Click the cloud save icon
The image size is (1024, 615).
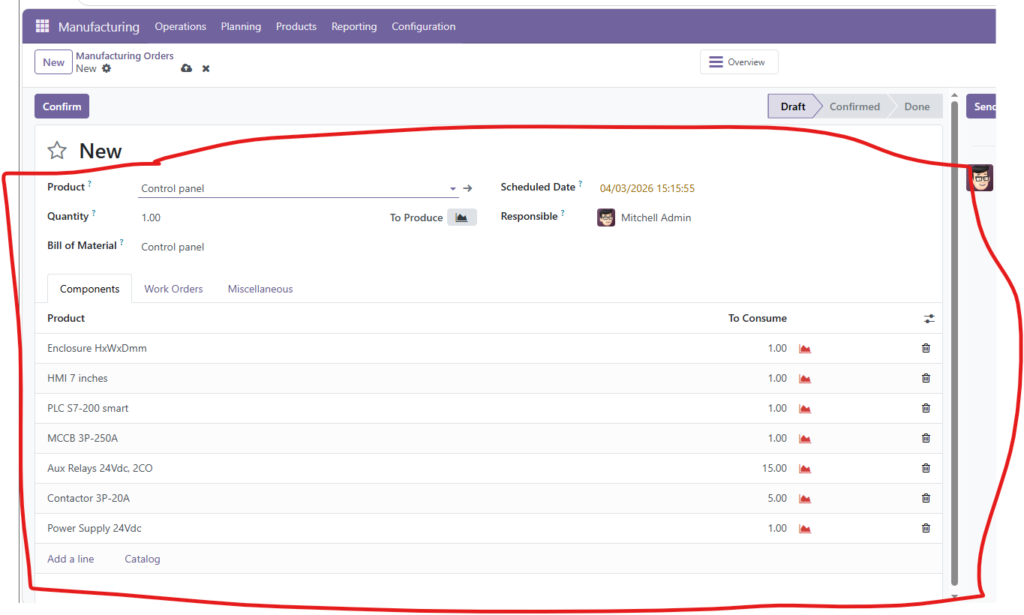pyautogui.click(x=186, y=69)
